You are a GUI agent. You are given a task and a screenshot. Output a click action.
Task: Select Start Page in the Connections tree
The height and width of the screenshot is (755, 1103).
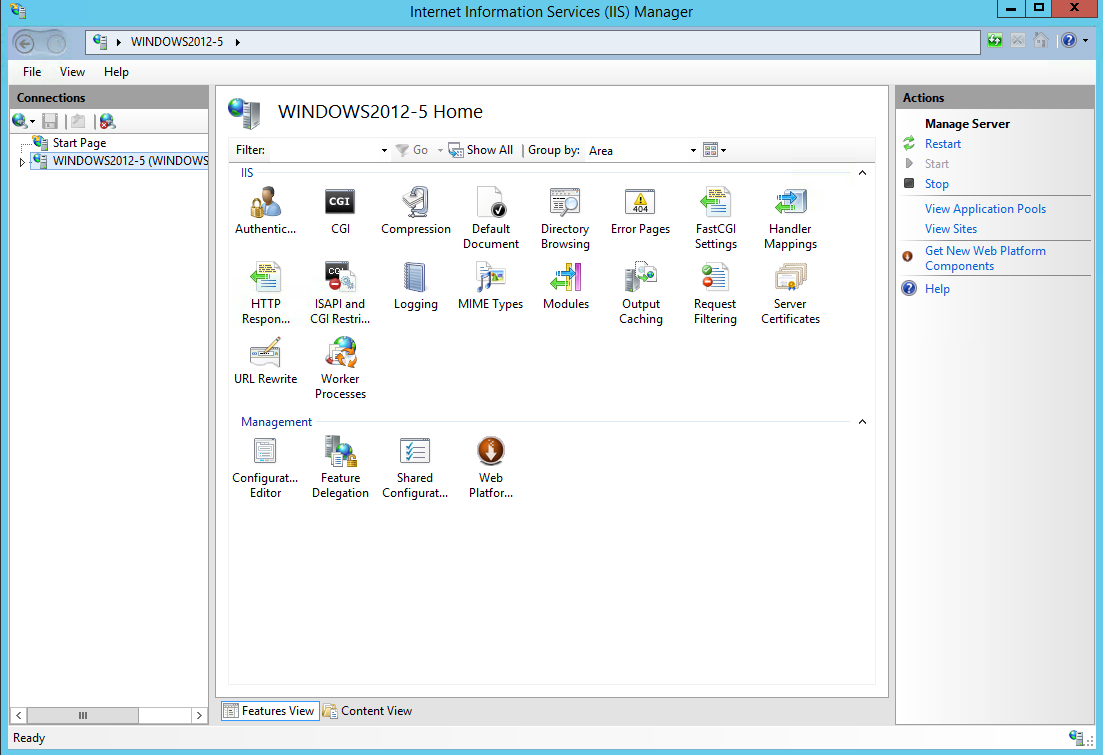coord(79,143)
